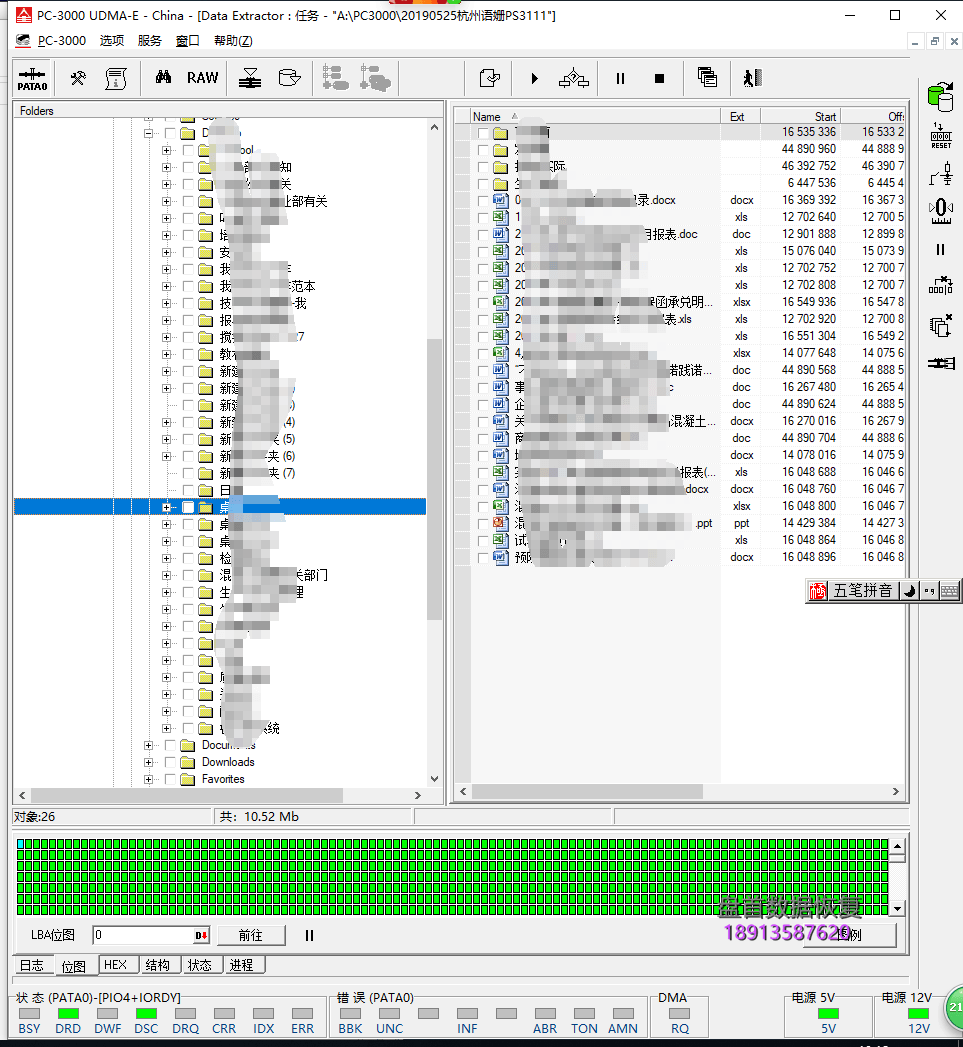Click the PATA0 port selector icon
The width and height of the screenshot is (963, 1047).
pos(32,79)
